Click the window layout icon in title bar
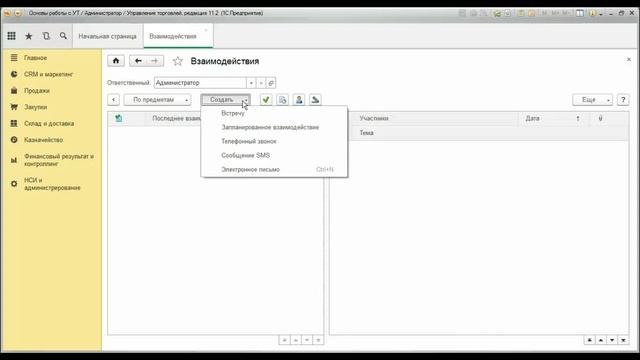 pyautogui.click(x=580, y=13)
